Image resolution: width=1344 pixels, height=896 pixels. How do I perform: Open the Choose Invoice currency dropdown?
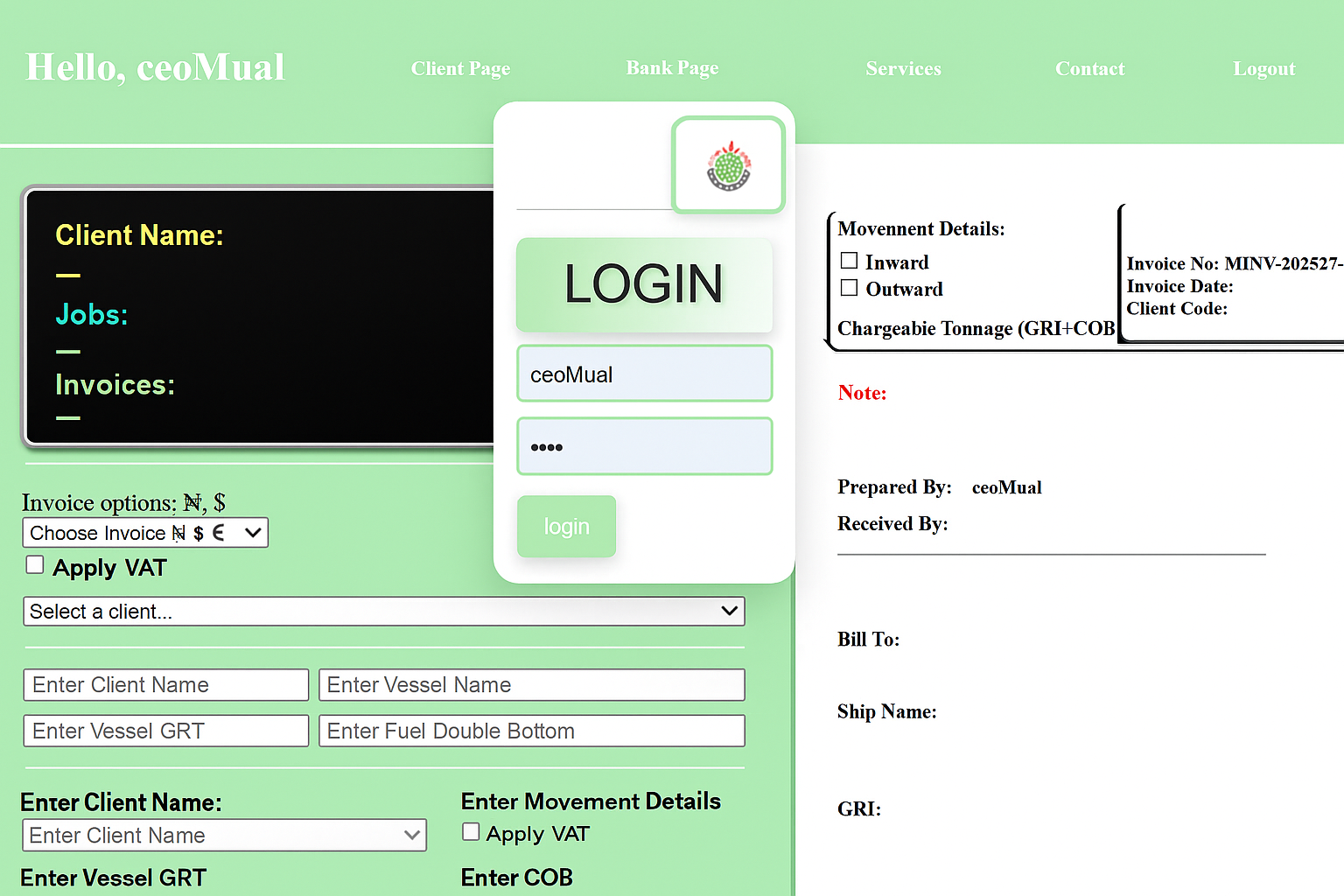click(x=145, y=533)
